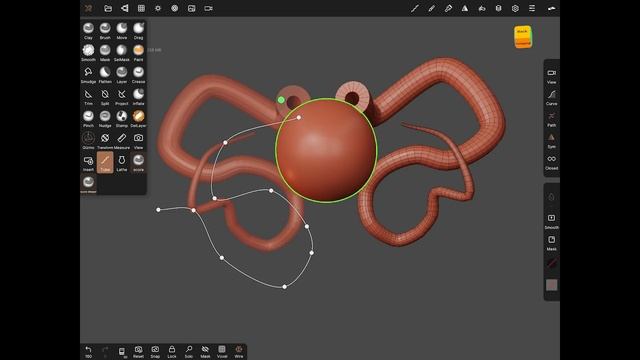Select the Layer tool
Viewport: 640px width, 360px height.
(x=122, y=75)
